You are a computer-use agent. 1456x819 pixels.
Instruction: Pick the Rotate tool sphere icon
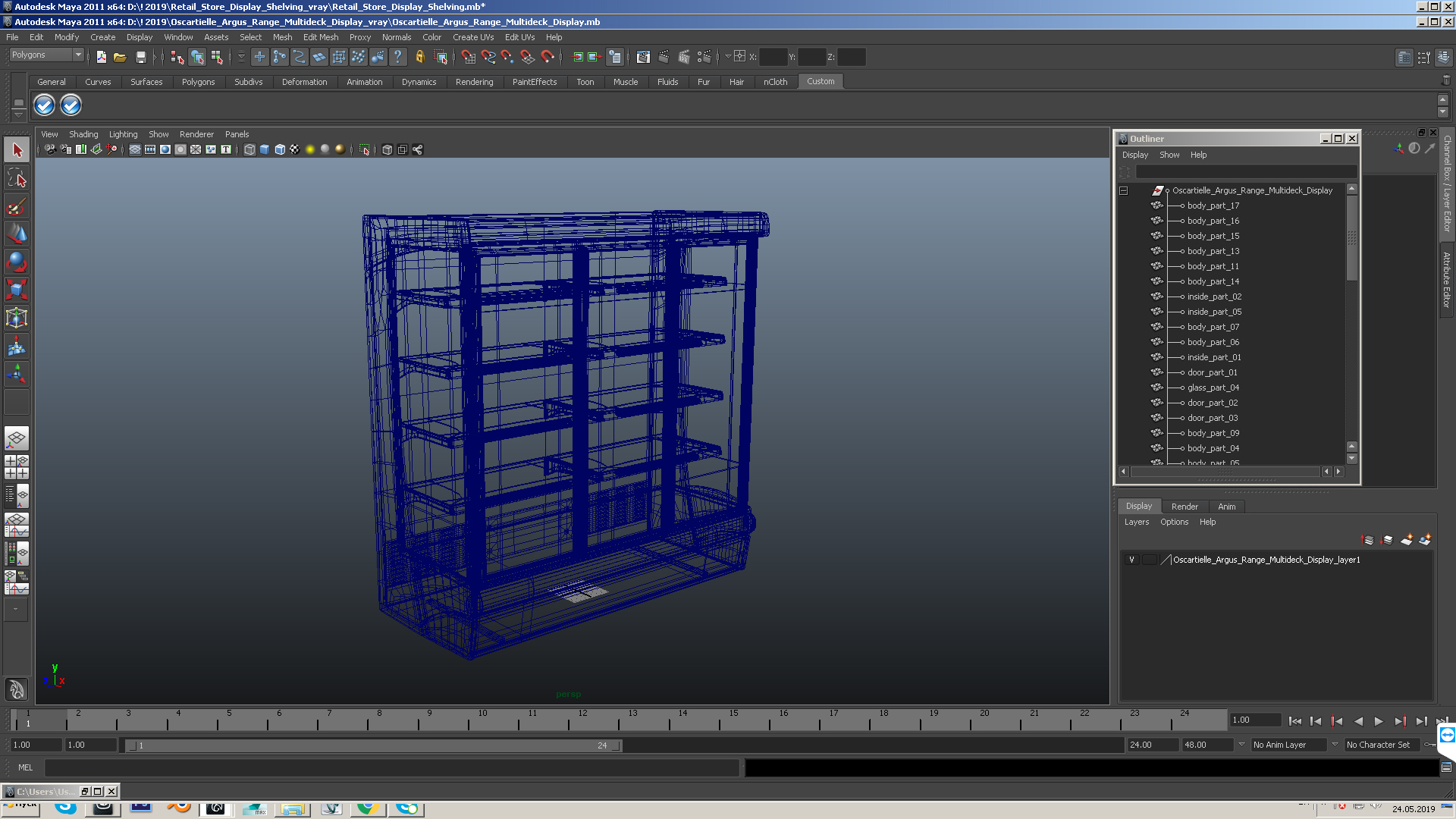pos(17,262)
